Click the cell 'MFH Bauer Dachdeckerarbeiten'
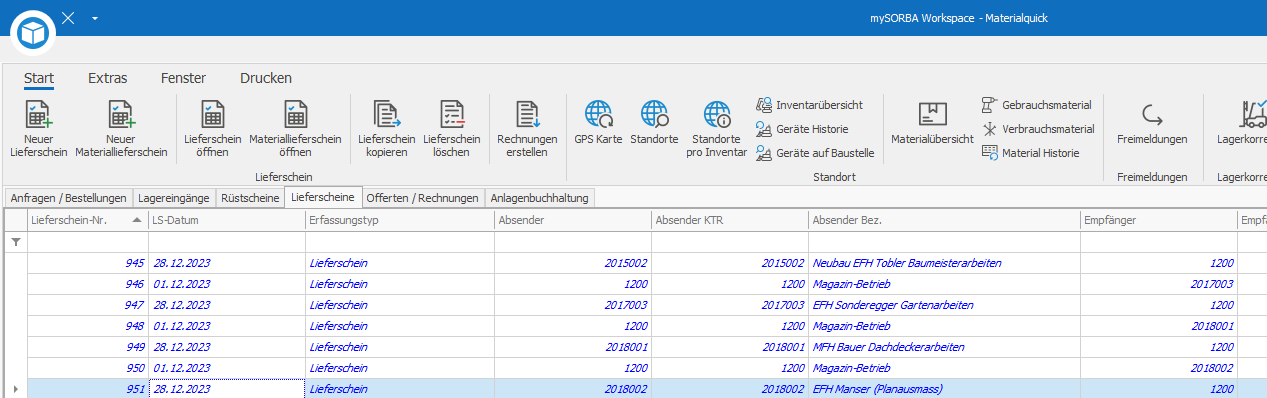 click(x=944, y=347)
